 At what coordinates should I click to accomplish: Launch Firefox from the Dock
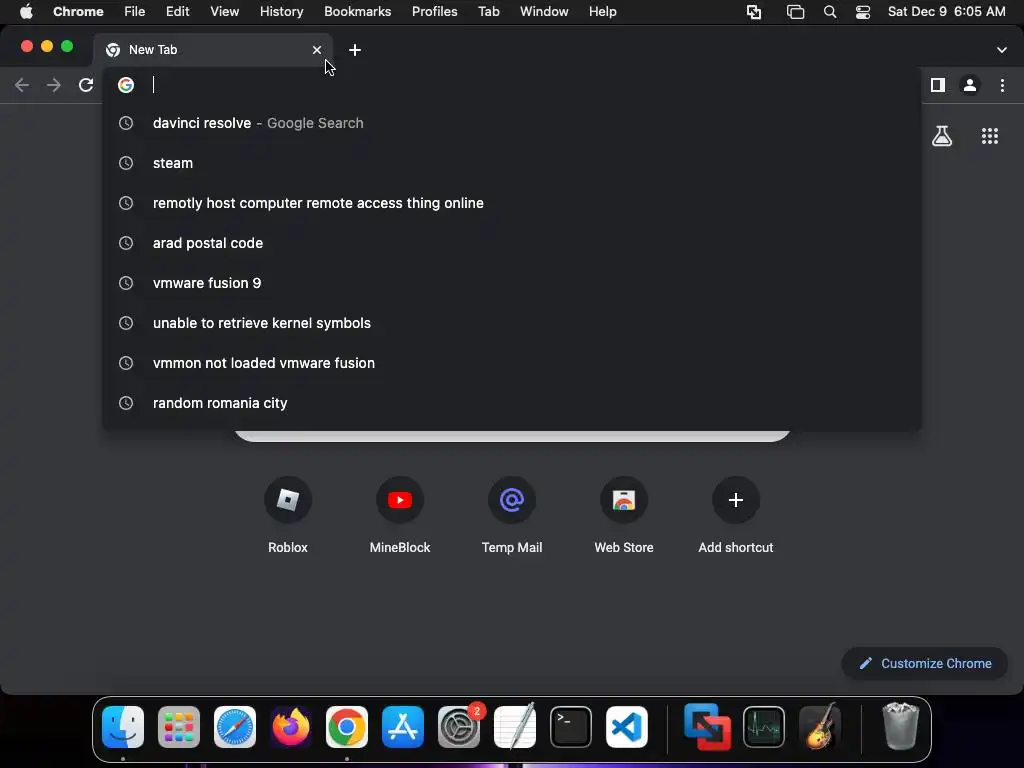point(291,727)
